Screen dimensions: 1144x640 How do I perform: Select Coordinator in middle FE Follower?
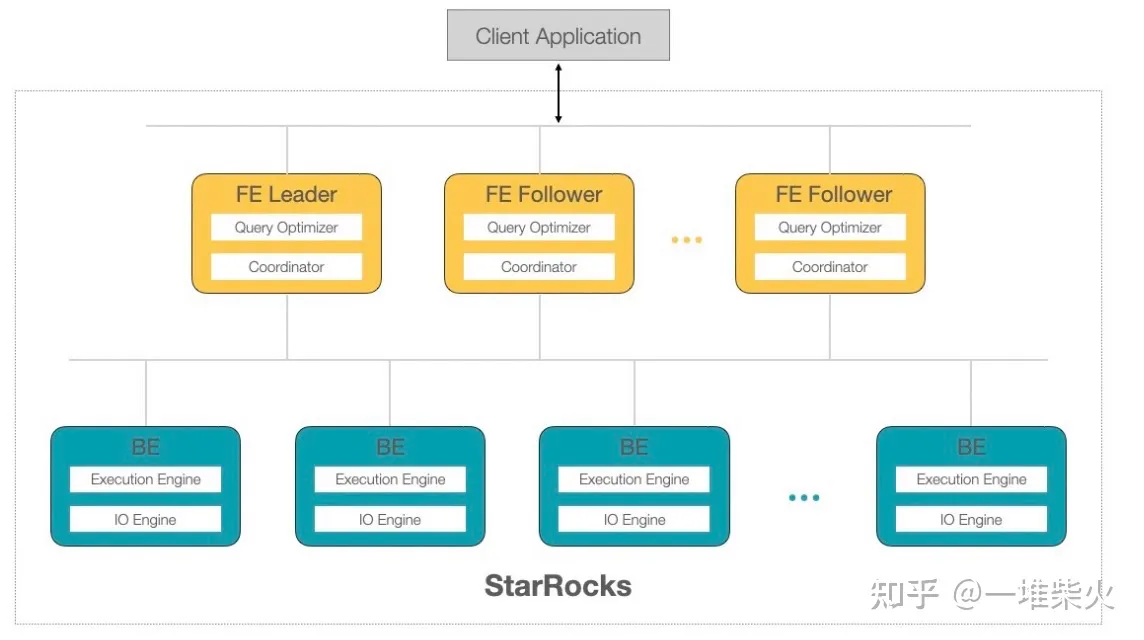pos(539,266)
